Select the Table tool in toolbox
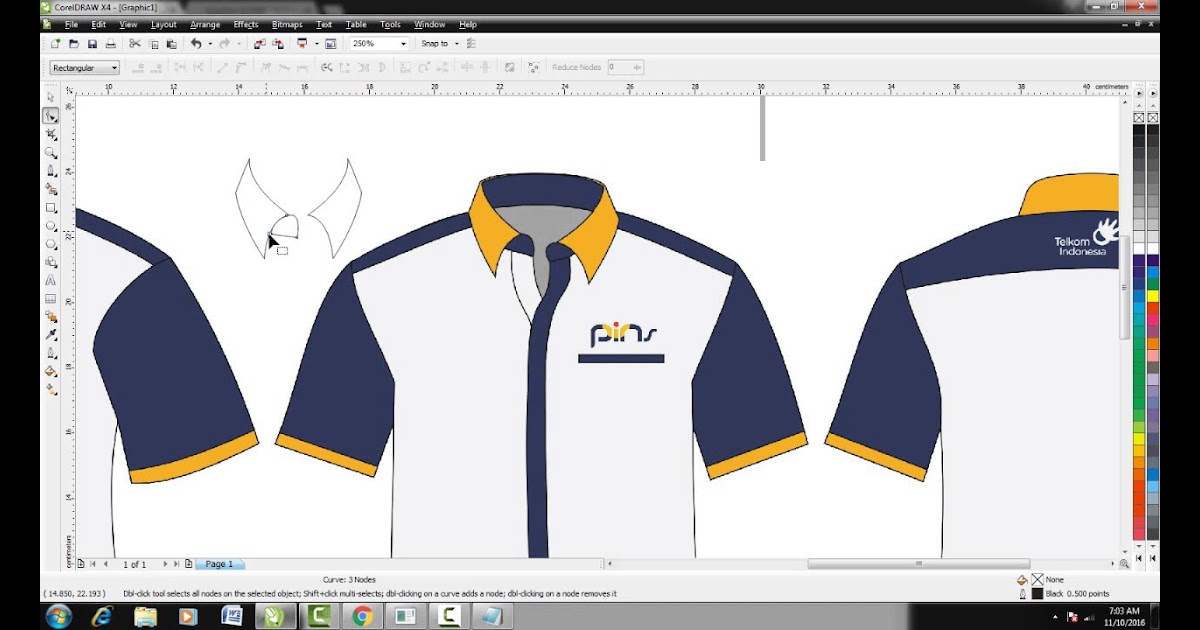 tap(51, 298)
